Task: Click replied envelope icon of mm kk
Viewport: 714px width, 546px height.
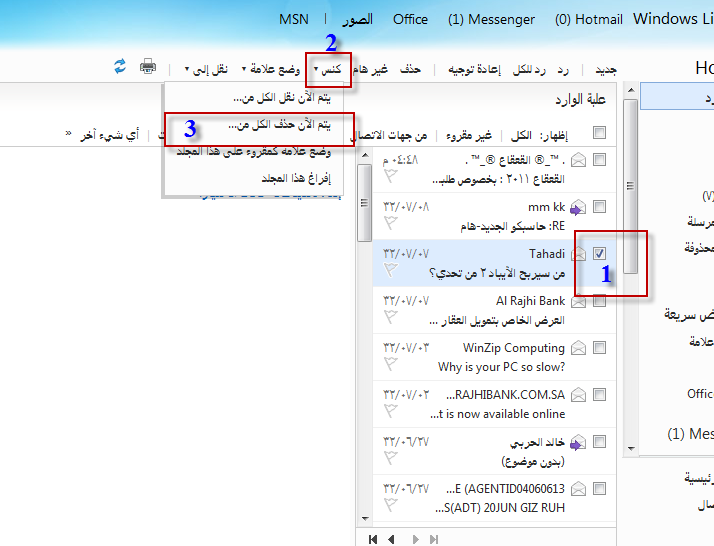Action: (578, 207)
